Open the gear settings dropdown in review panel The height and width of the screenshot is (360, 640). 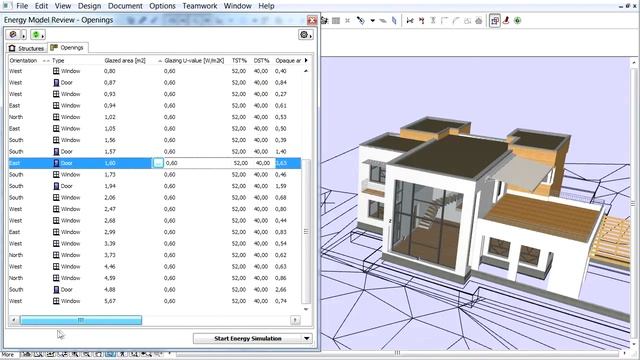[306, 35]
